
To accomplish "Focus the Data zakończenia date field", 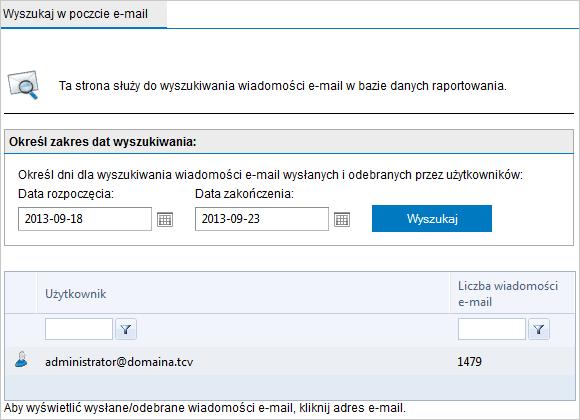I will tap(262, 219).
